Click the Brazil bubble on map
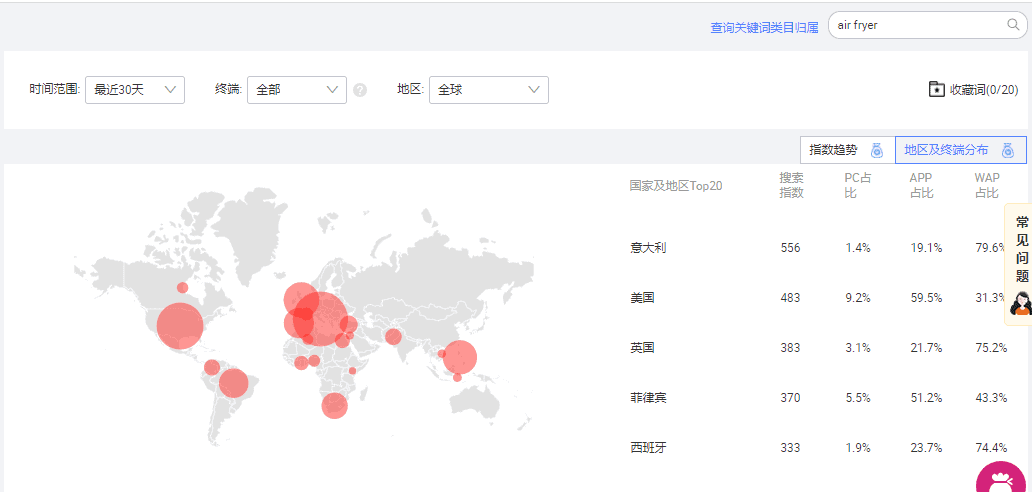1032x492 pixels. point(233,383)
